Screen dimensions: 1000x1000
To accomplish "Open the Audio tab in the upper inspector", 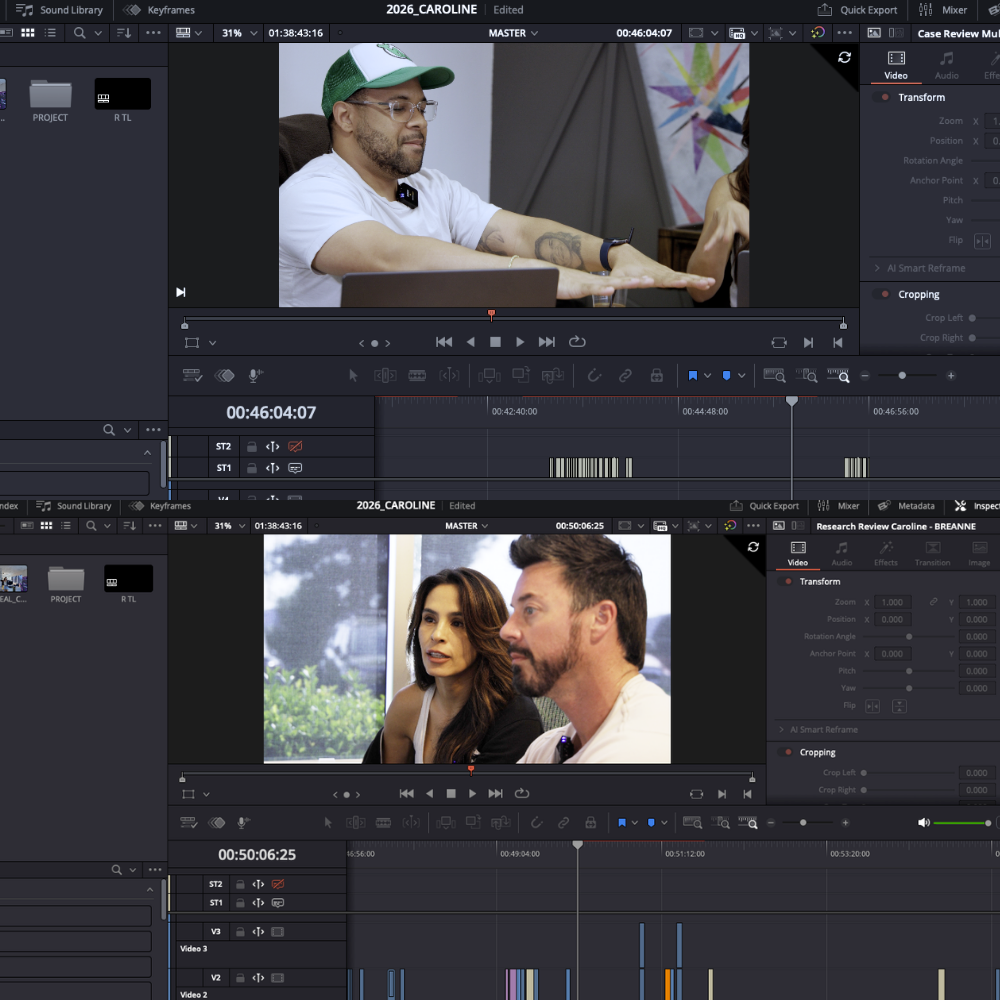I will click(946, 66).
